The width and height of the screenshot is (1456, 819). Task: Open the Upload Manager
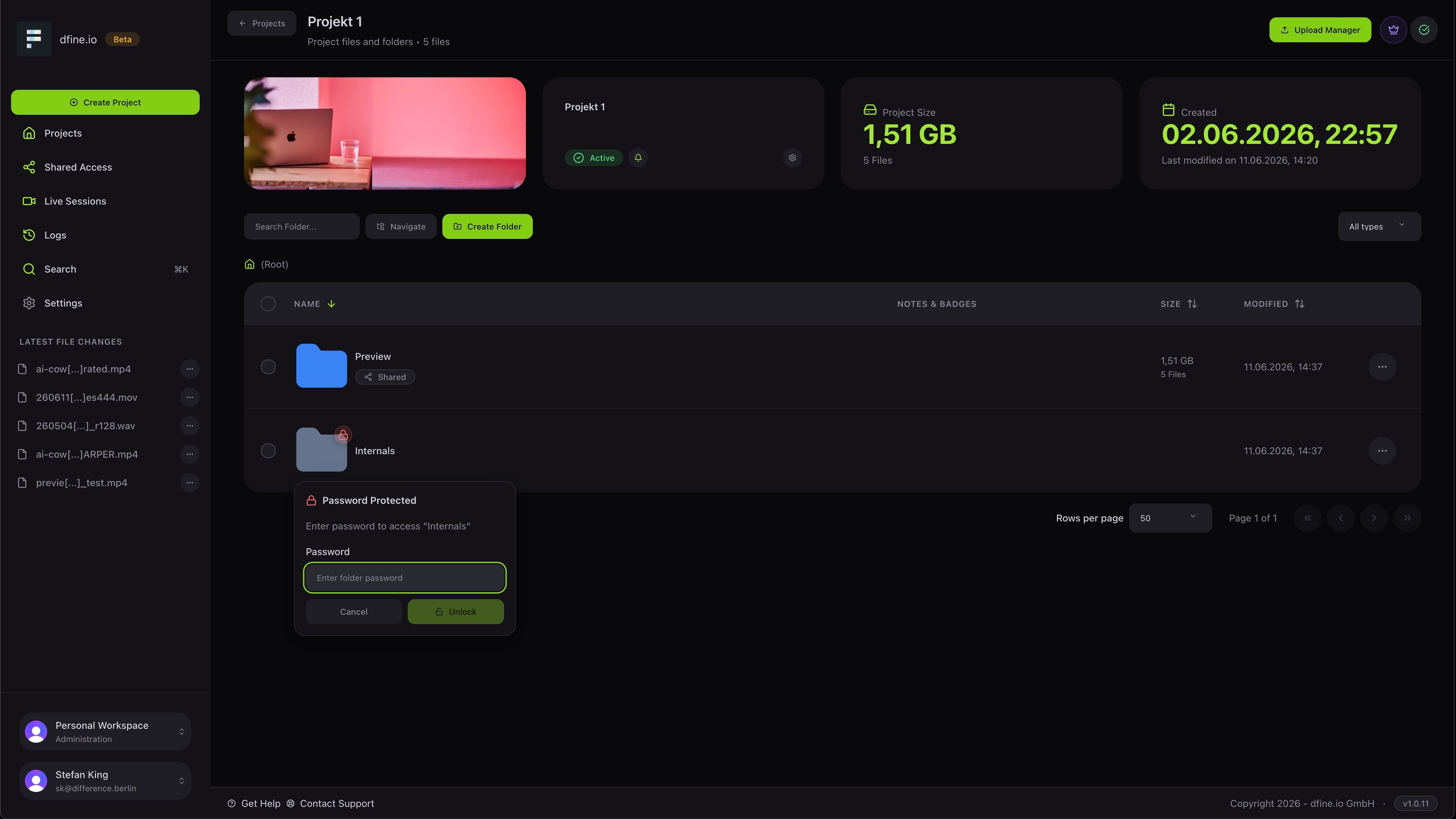point(1320,30)
